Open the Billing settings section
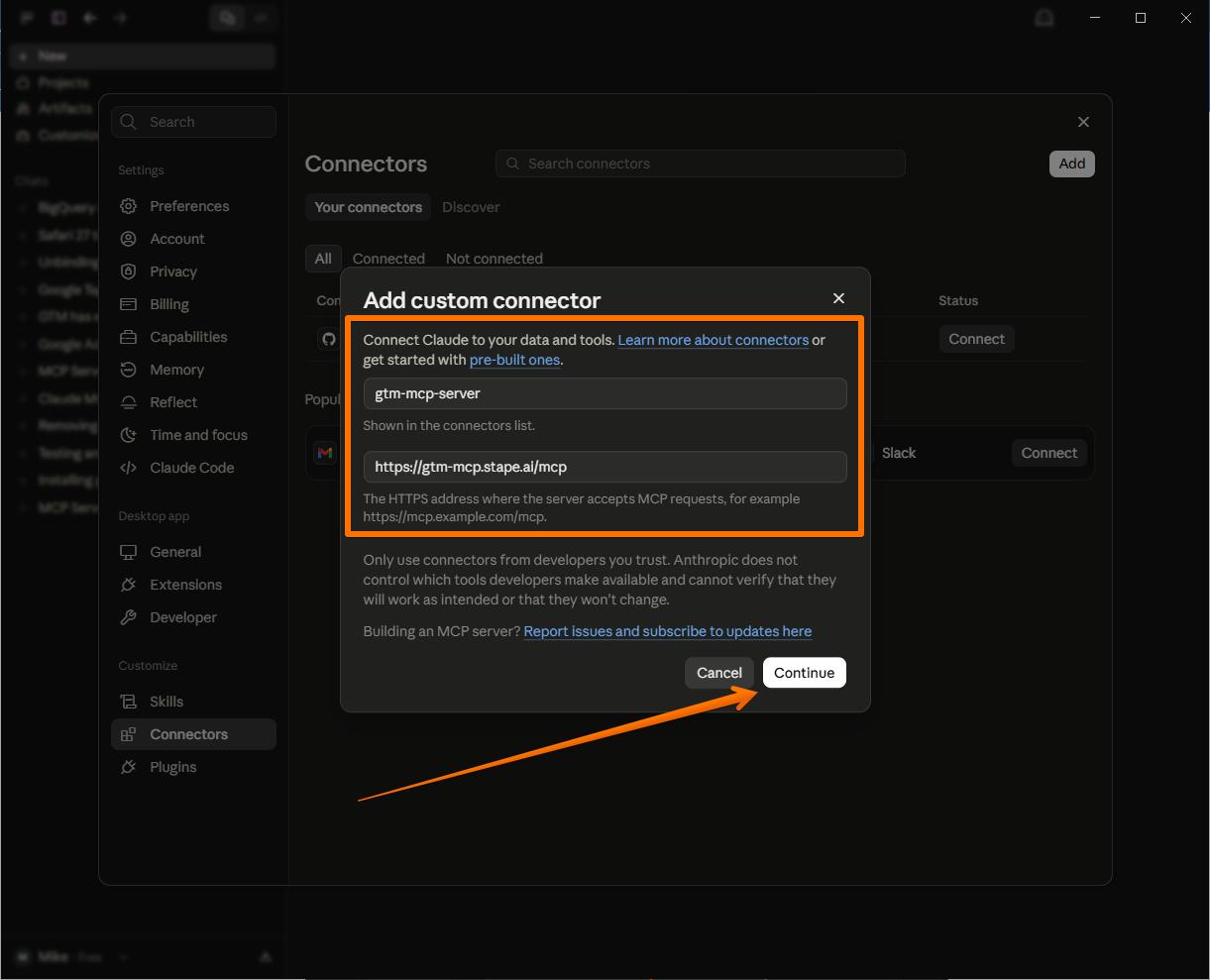Viewport: 1210px width, 980px height. pyautogui.click(x=193, y=304)
